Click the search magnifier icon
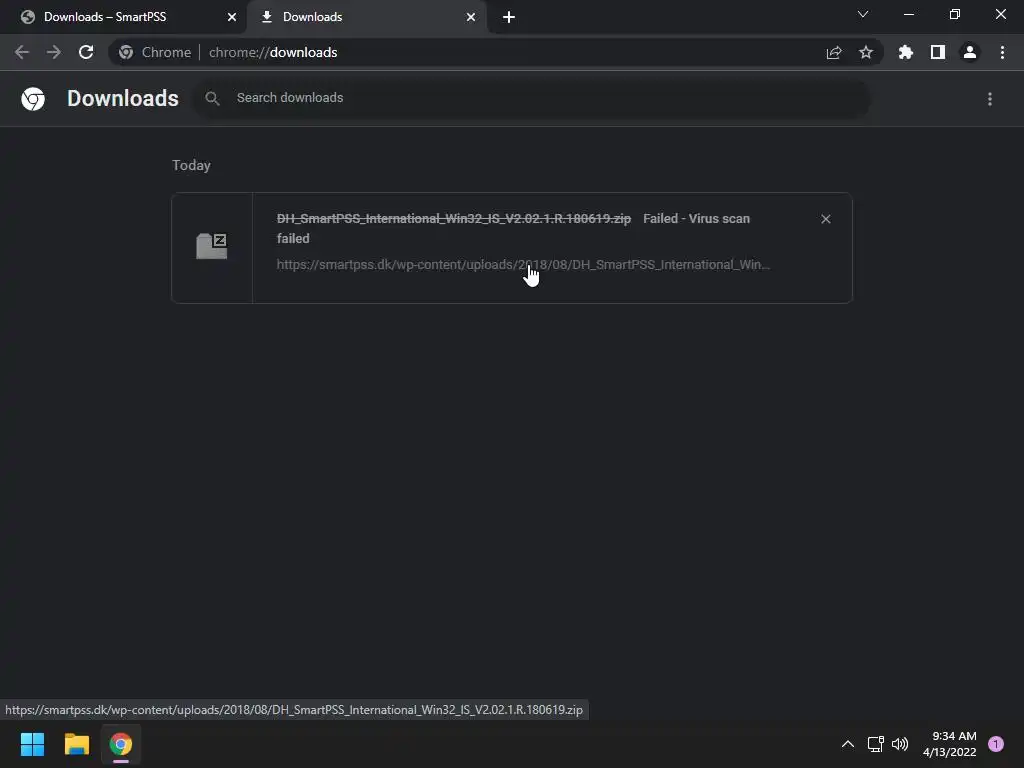Image resolution: width=1024 pixels, height=768 pixels. 212,99
